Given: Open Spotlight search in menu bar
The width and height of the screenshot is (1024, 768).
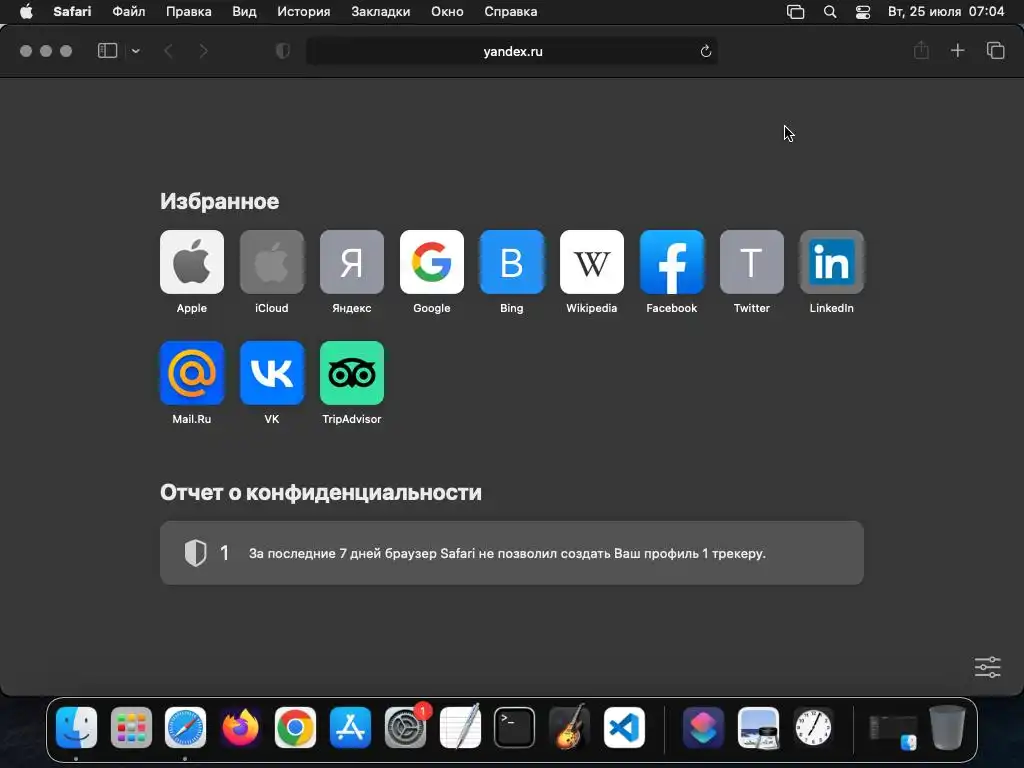Looking at the screenshot, I should (x=830, y=12).
